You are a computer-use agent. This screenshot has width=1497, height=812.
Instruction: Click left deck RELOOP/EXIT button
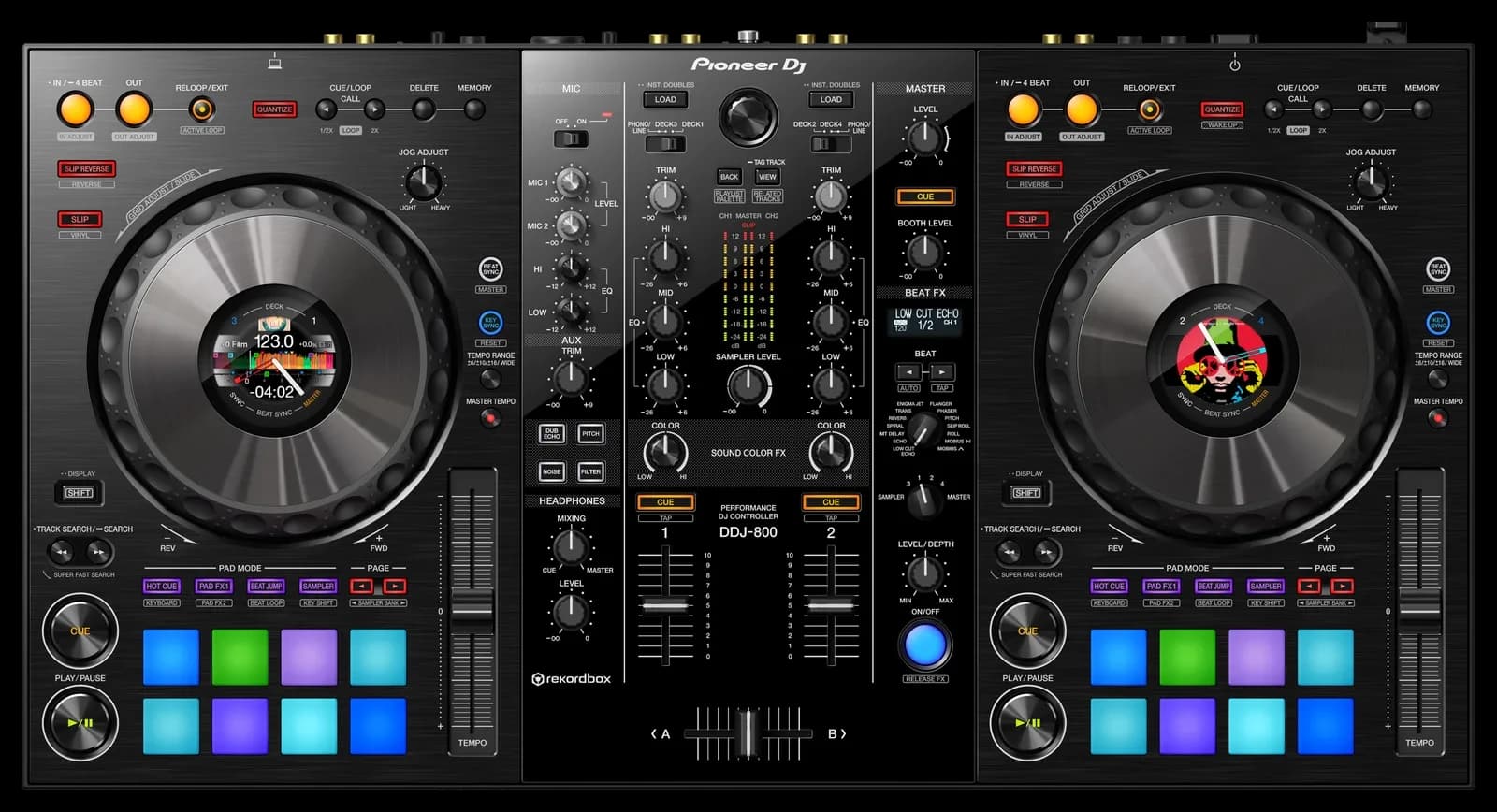[200, 109]
